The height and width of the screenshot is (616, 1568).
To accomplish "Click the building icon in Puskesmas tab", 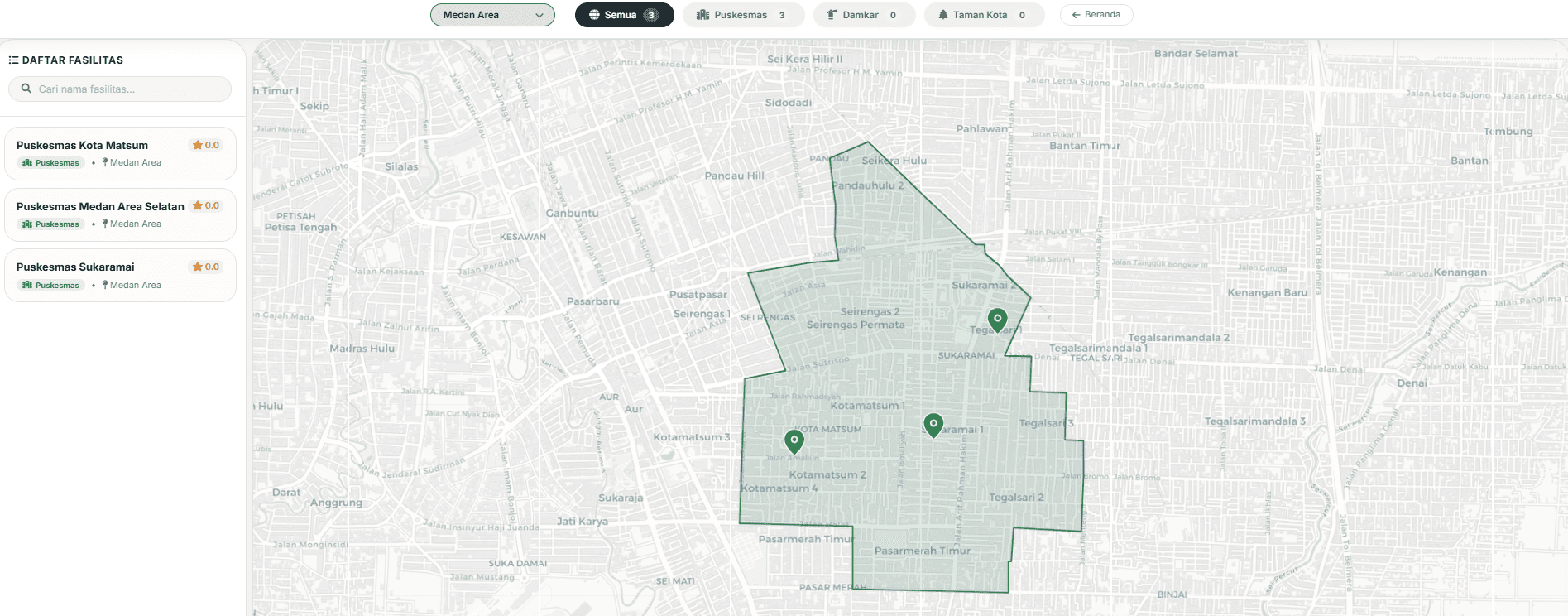I will tap(702, 15).
